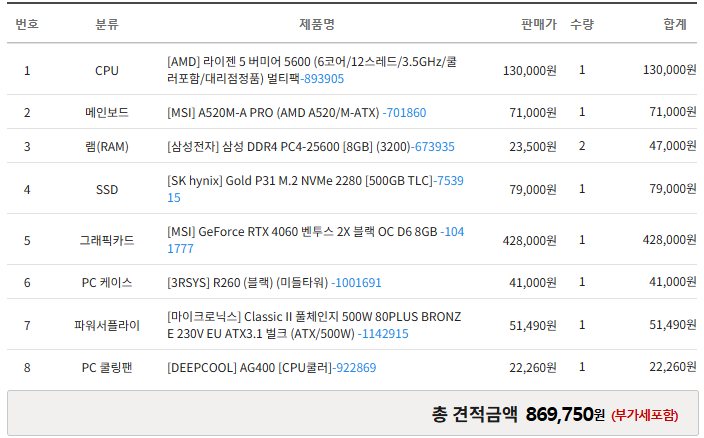The width and height of the screenshot is (704, 438).
Task: Open product code link 1142915
Action: 383,334
